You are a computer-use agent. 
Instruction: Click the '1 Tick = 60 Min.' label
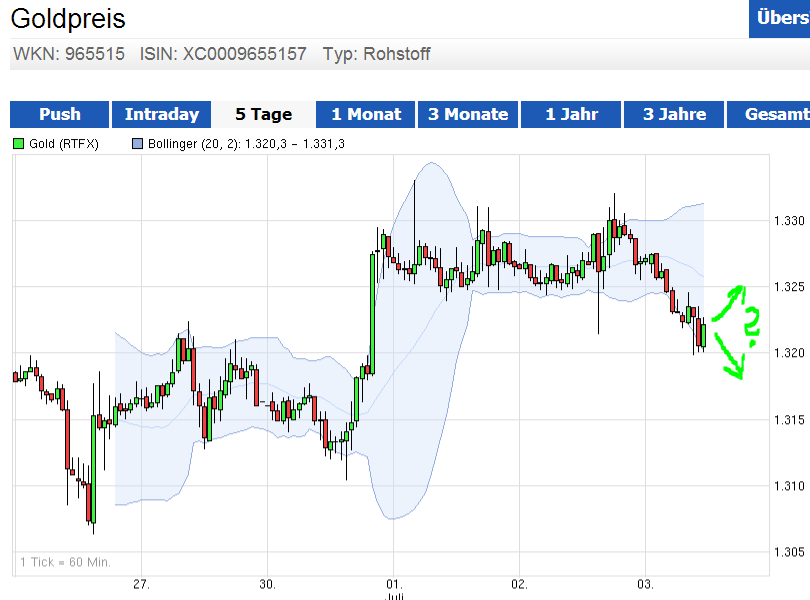point(65,562)
